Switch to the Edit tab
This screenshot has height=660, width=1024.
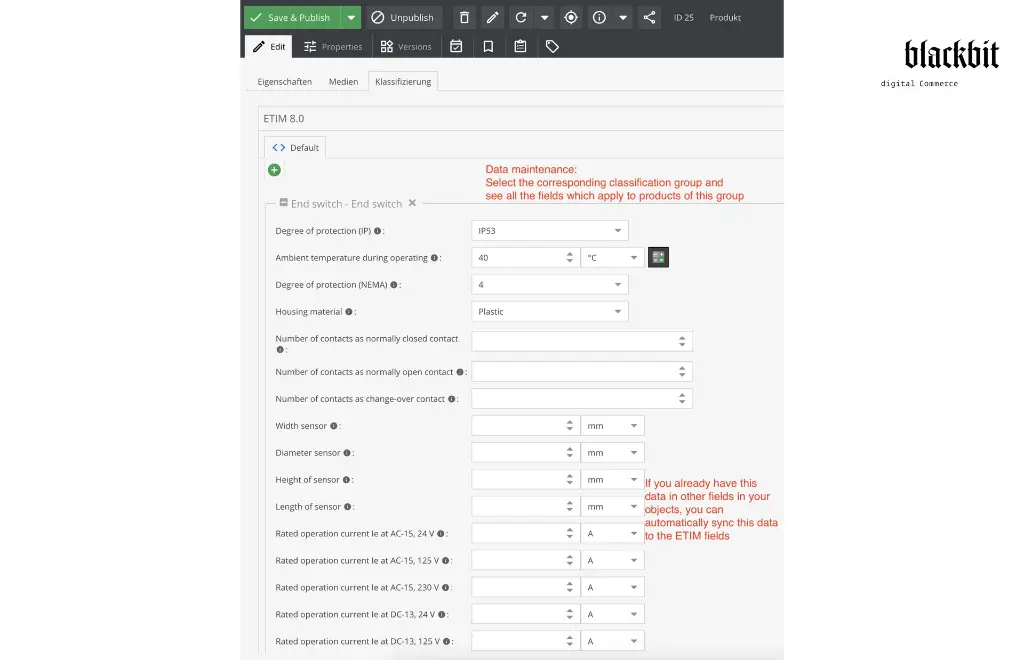tap(268, 46)
